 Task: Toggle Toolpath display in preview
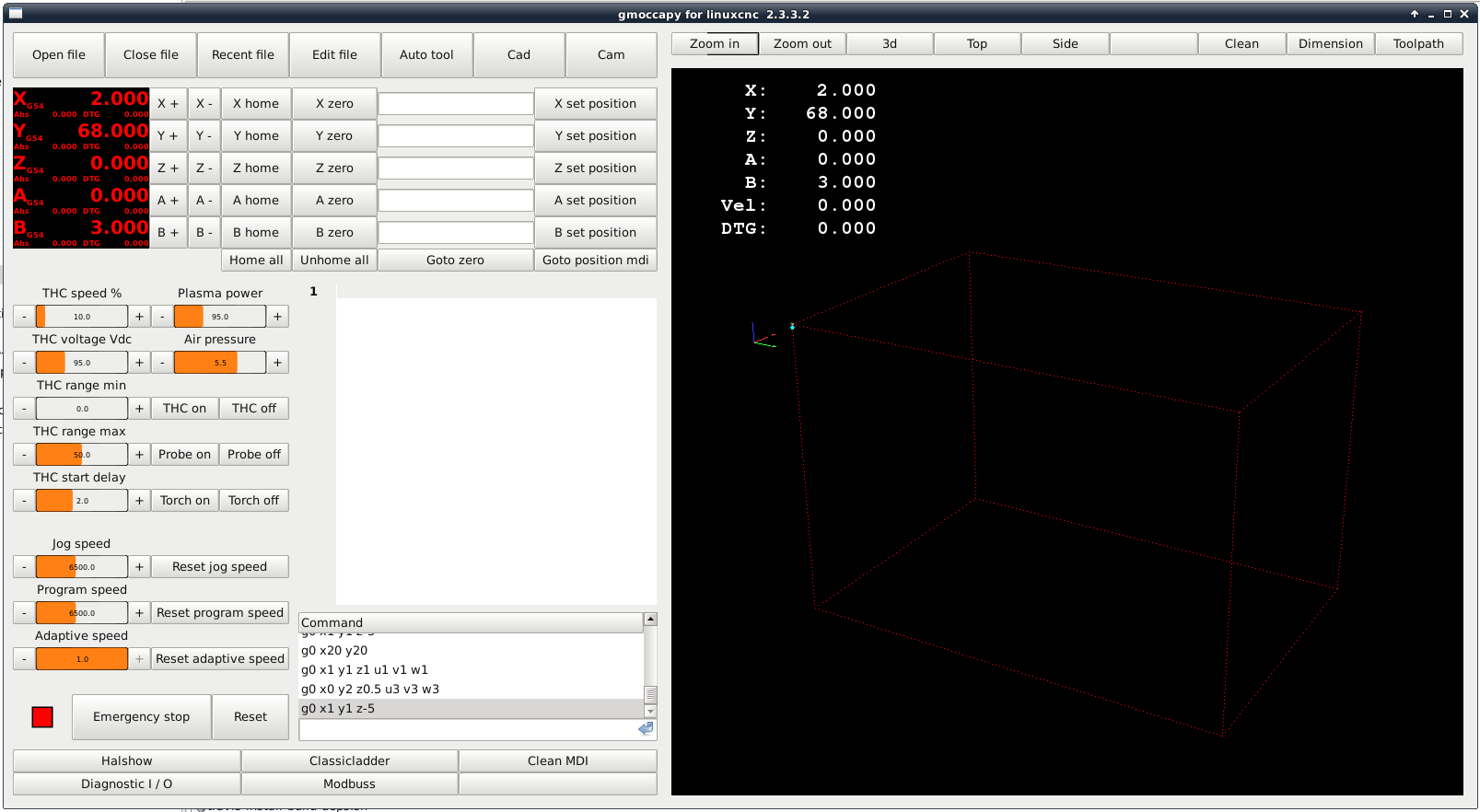(1419, 44)
